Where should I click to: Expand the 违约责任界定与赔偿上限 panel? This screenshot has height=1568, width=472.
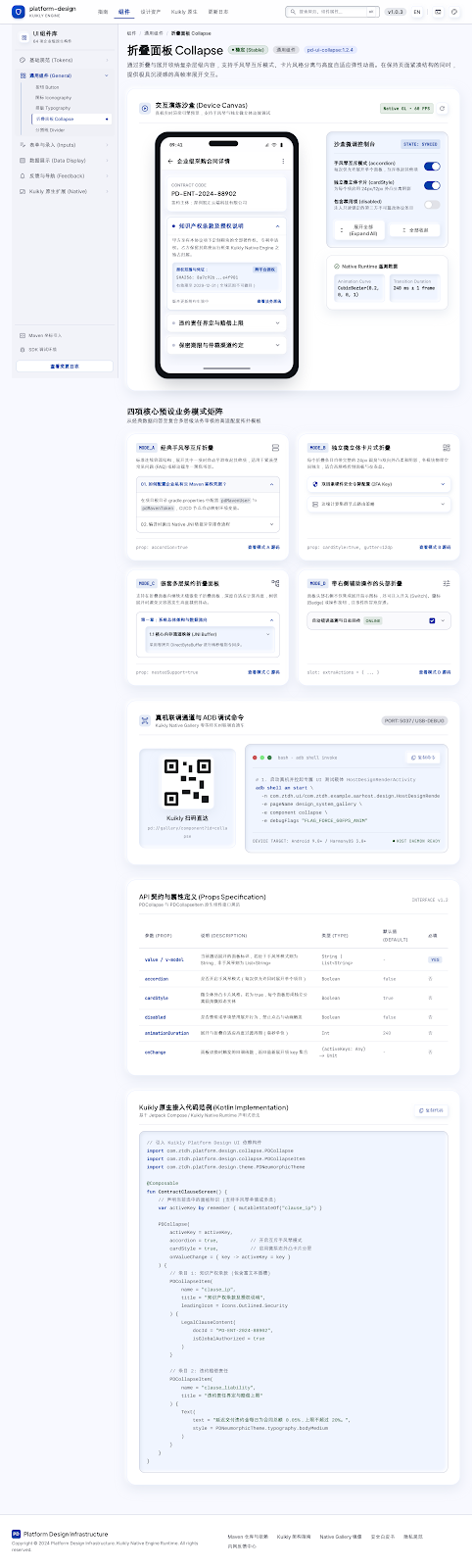click(226, 322)
